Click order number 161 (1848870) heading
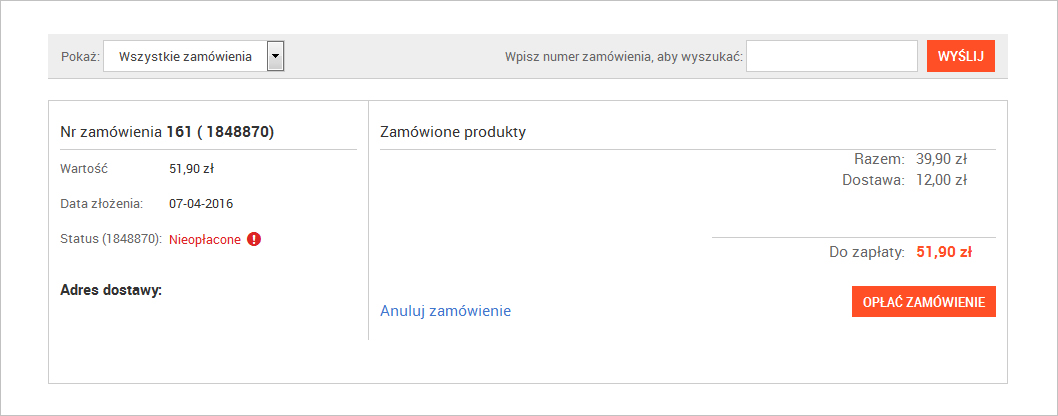This screenshot has width=1058, height=416. point(167,132)
